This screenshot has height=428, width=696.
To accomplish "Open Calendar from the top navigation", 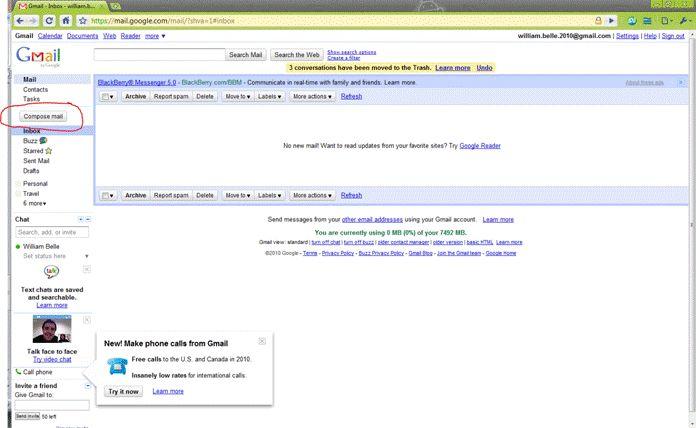I will pos(50,36).
